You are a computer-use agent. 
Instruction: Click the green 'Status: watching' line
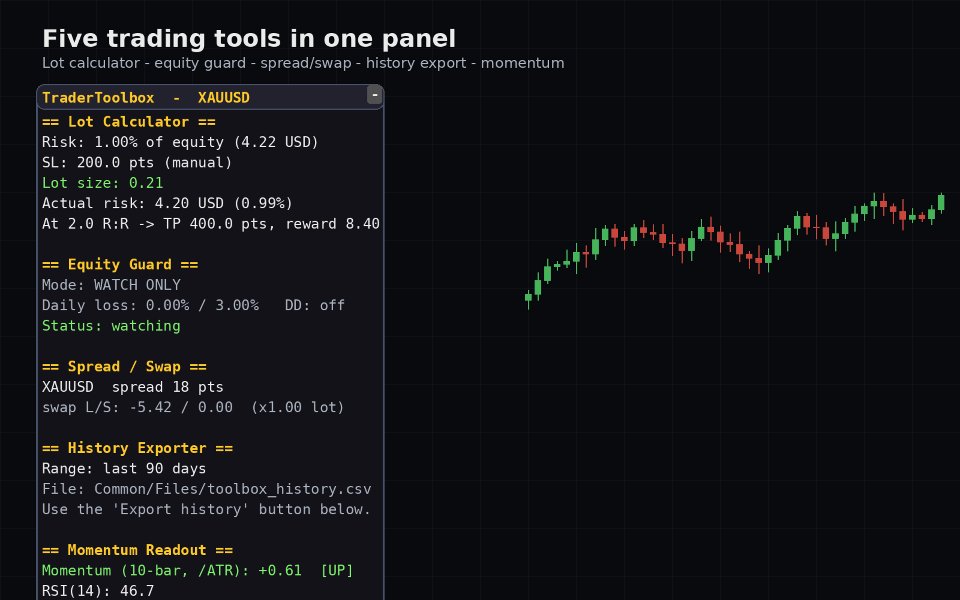(111, 326)
